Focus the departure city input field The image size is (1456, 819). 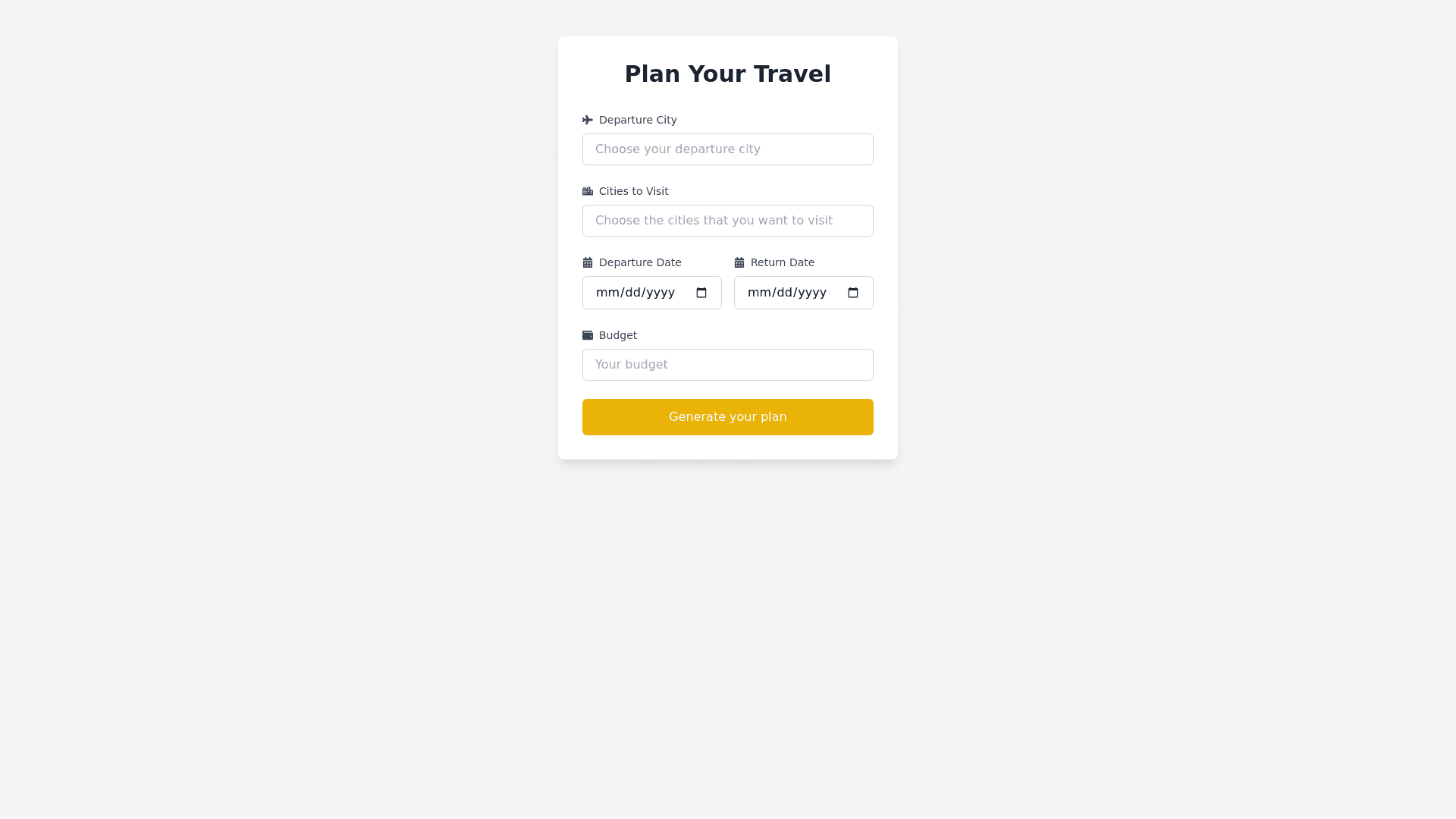(728, 149)
